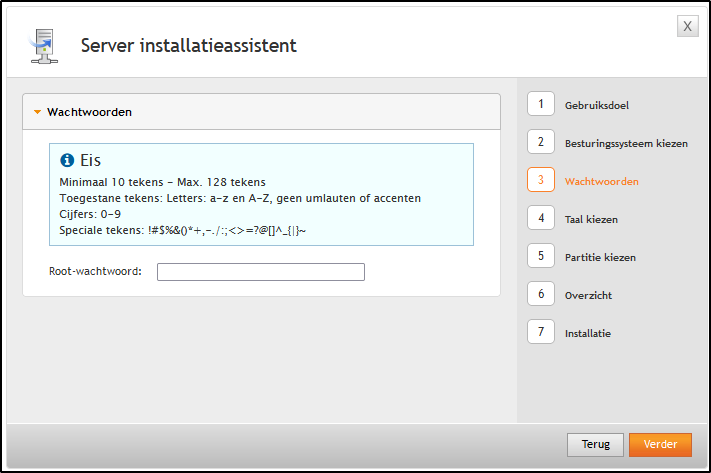Open the Overzicht step label
Screen dimensions: 711x473
tap(589, 296)
